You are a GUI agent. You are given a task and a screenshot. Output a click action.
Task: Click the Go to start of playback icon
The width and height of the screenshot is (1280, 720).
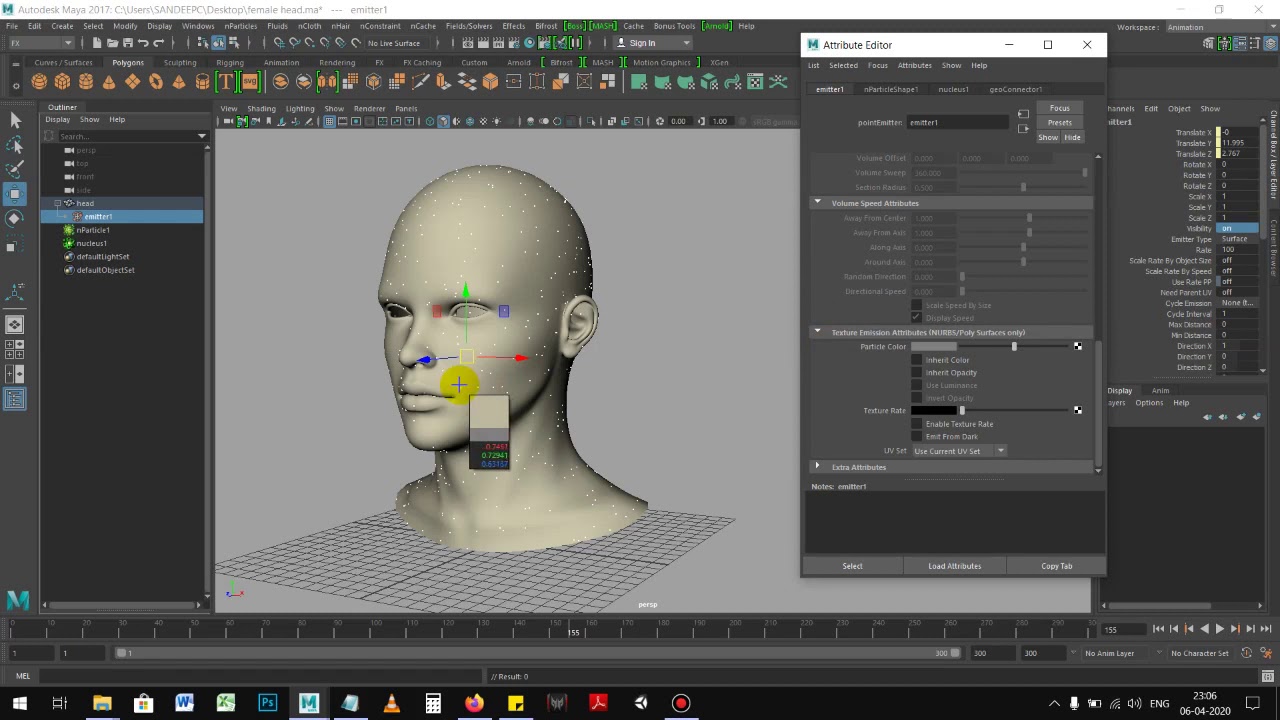pyautogui.click(x=1158, y=629)
